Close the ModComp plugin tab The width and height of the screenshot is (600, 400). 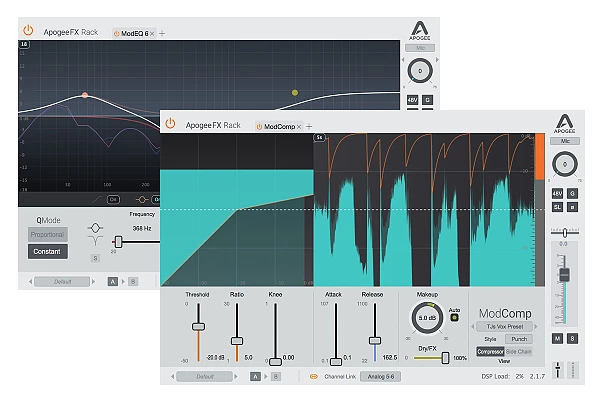point(299,127)
